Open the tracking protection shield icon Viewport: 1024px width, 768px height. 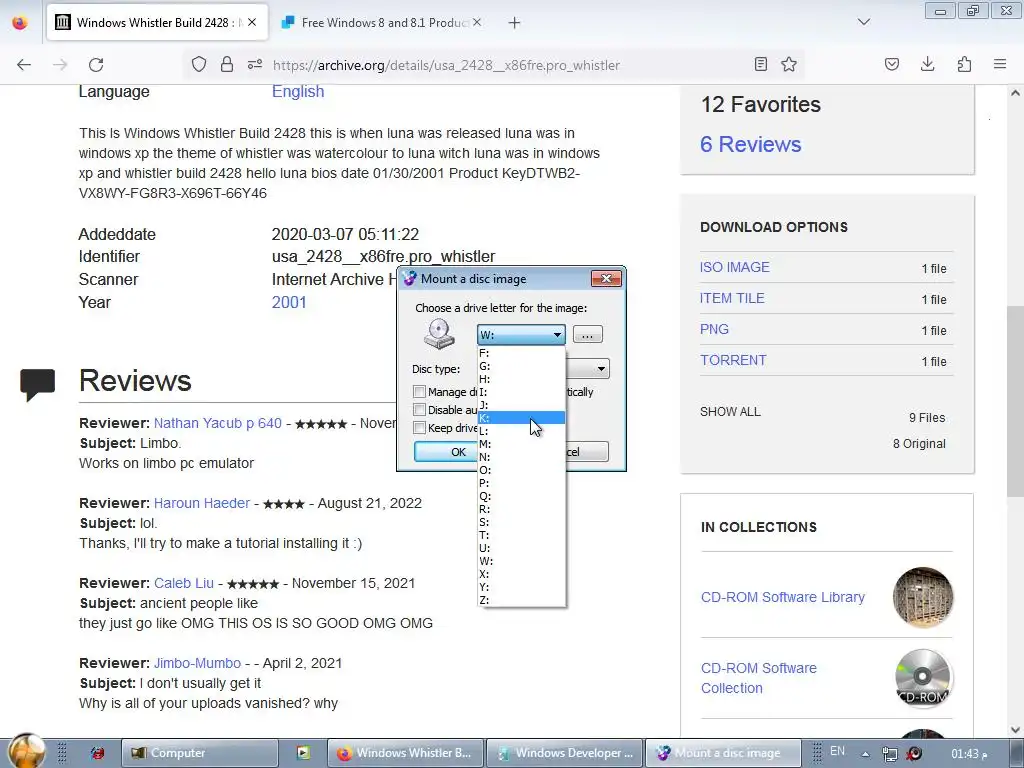199,65
